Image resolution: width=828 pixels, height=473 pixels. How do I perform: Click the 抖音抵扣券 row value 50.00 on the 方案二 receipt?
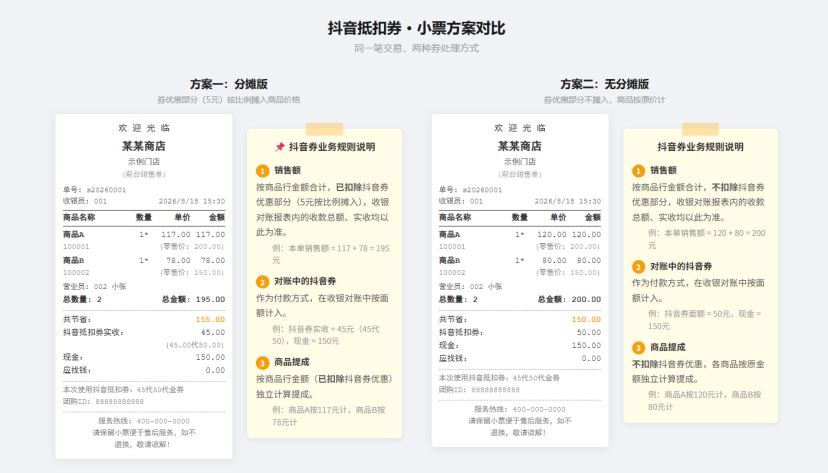click(x=589, y=333)
